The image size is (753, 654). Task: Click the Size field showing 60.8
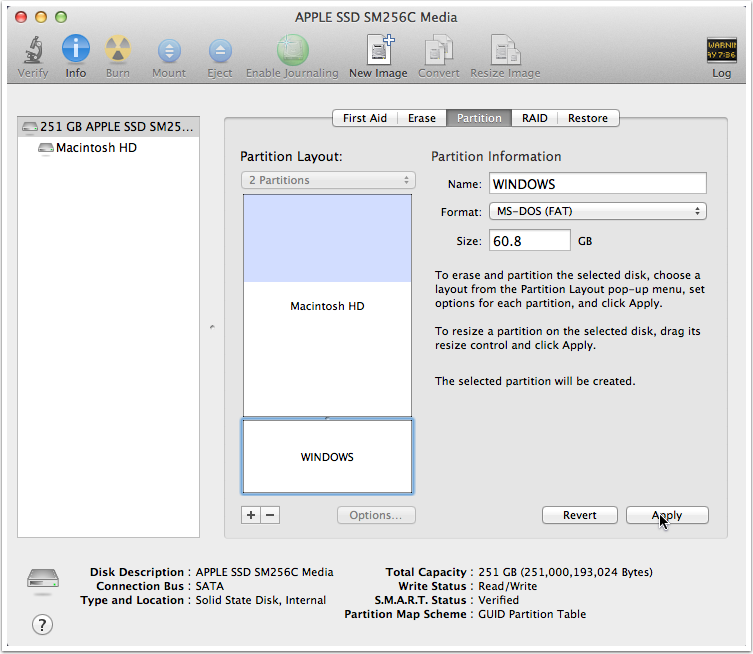point(529,240)
